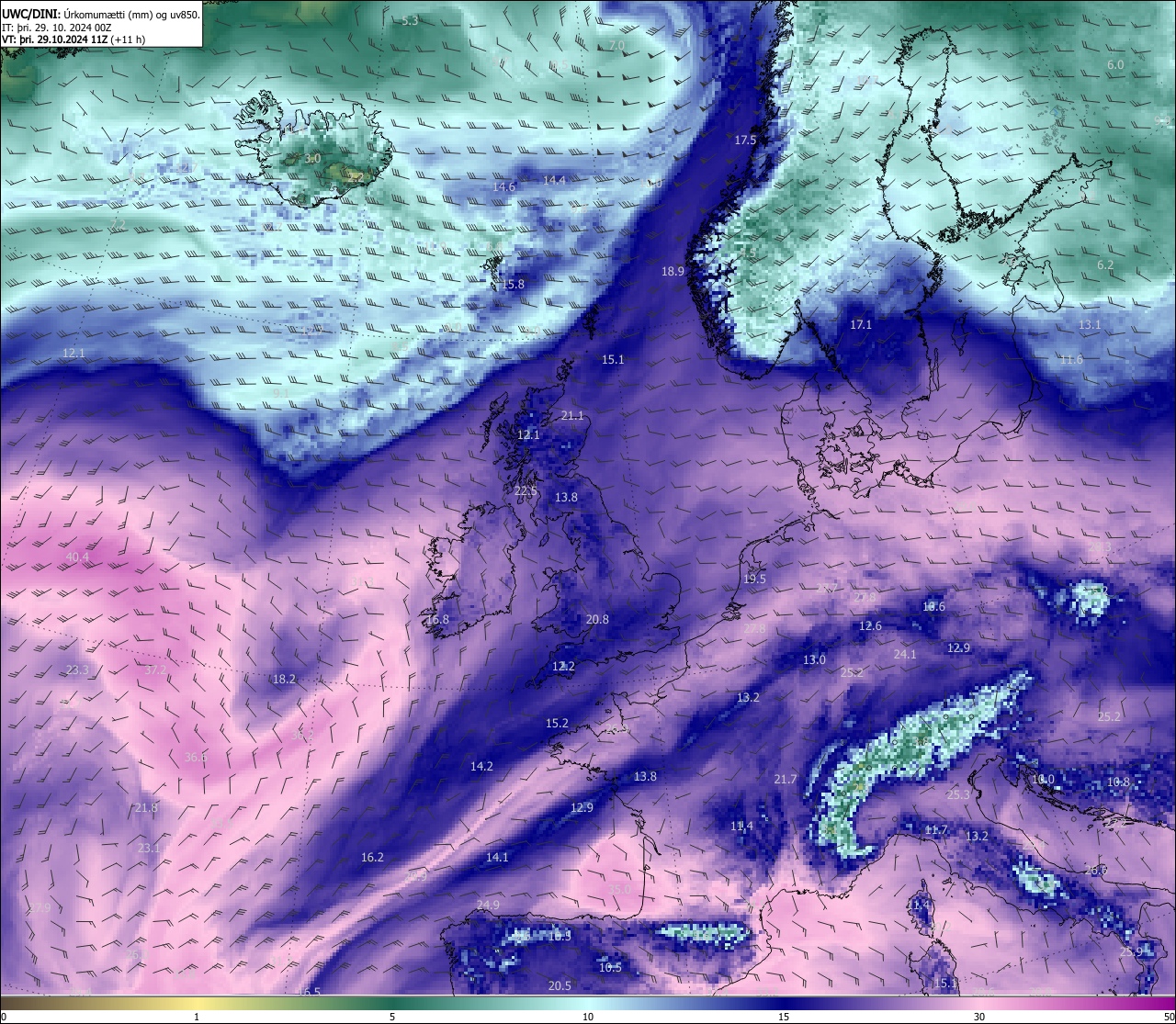Click the 18.2 value in the Atlantic
Viewport: 1176px width, 1024px height.
[284, 680]
